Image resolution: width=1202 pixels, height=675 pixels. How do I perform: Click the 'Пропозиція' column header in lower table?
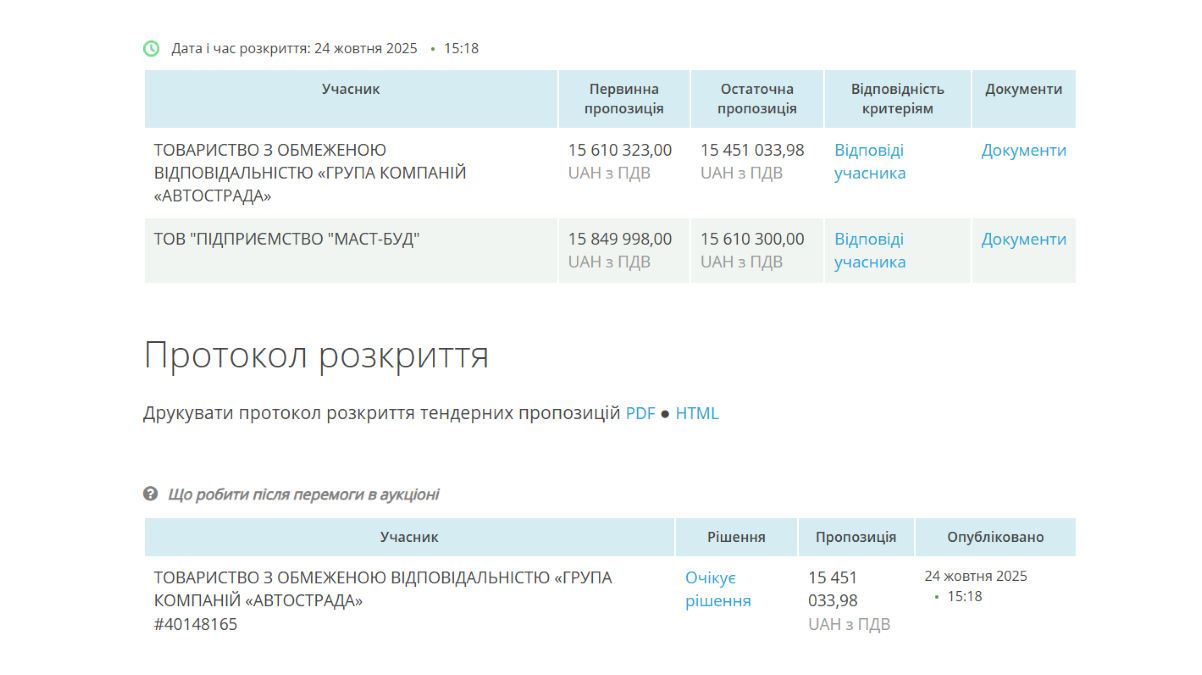click(x=856, y=537)
